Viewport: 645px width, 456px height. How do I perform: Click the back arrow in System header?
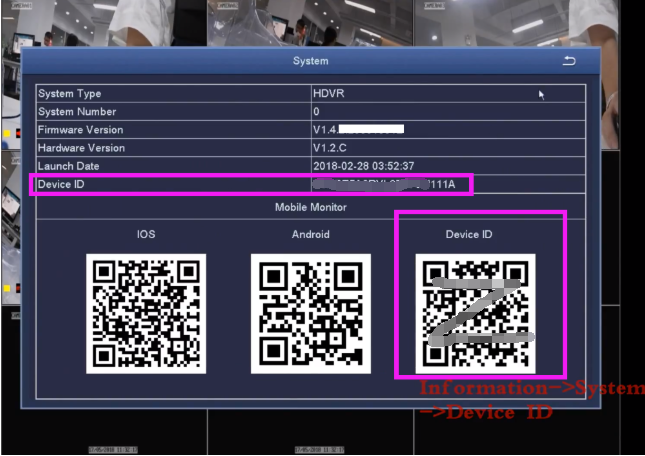(x=569, y=61)
